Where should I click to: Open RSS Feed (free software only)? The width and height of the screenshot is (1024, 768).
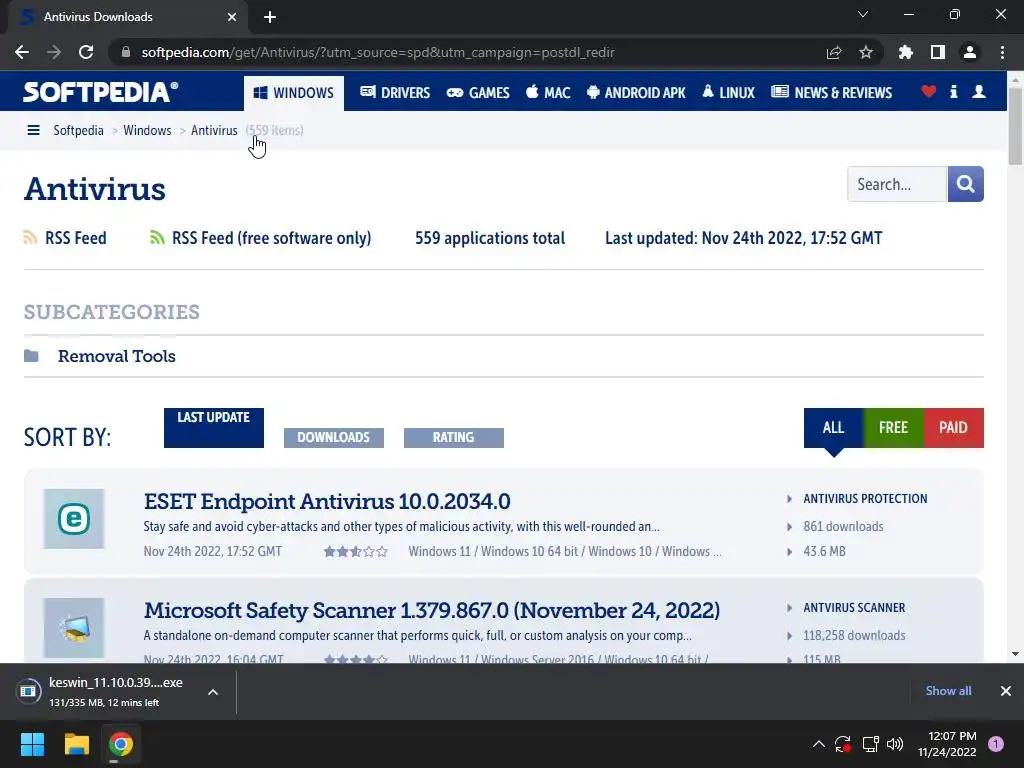pos(261,238)
